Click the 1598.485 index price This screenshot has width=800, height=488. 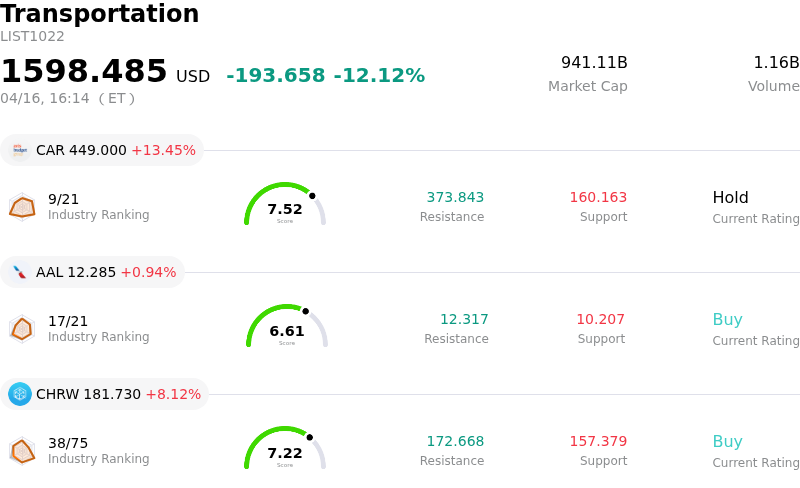pyautogui.click(x=84, y=72)
